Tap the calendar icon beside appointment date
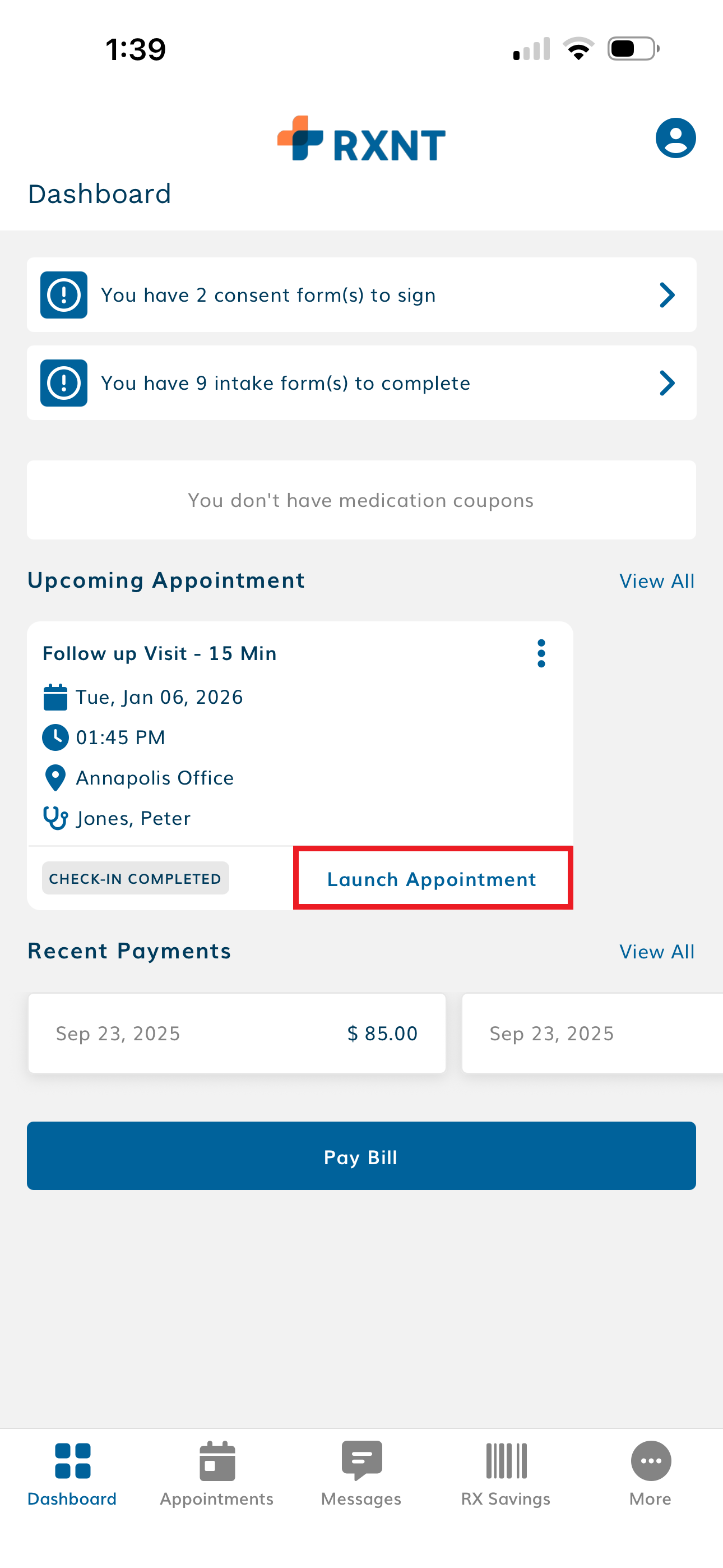Screen dimensions: 723x1568 click(x=55, y=698)
